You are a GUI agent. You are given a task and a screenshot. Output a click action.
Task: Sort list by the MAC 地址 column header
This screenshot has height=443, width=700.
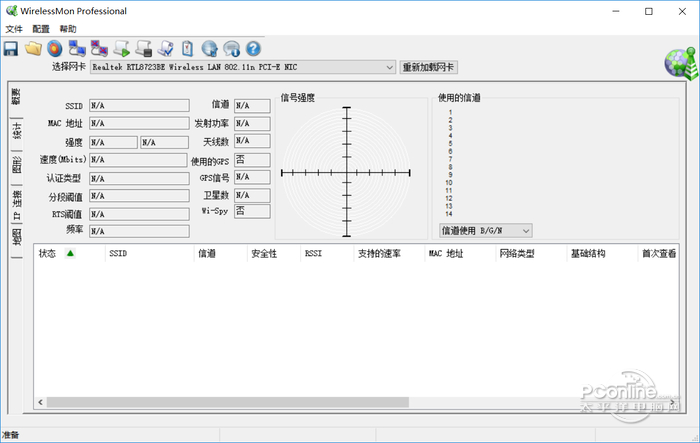point(460,254)
